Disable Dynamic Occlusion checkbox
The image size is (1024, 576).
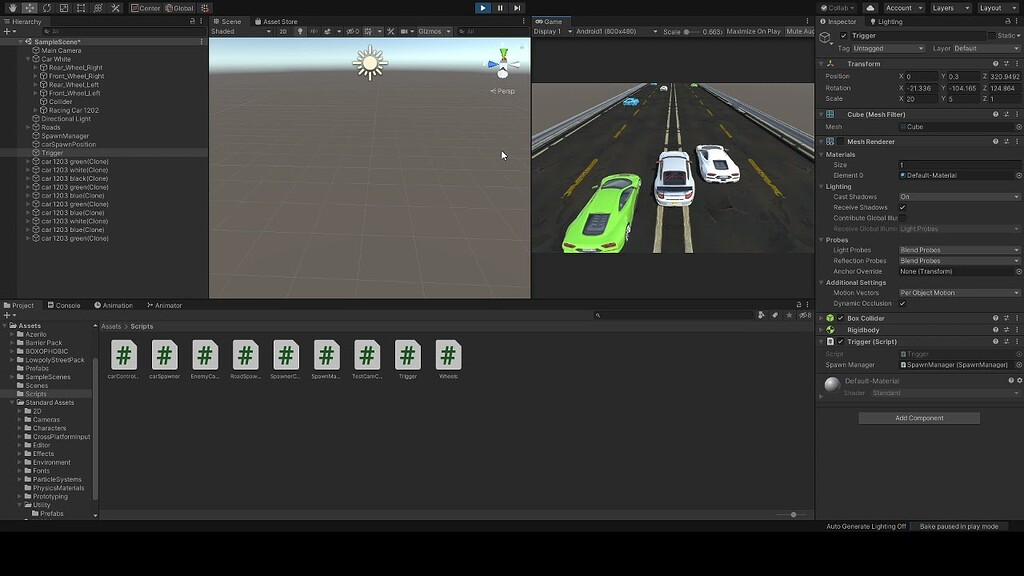click(x=905, y=303)
